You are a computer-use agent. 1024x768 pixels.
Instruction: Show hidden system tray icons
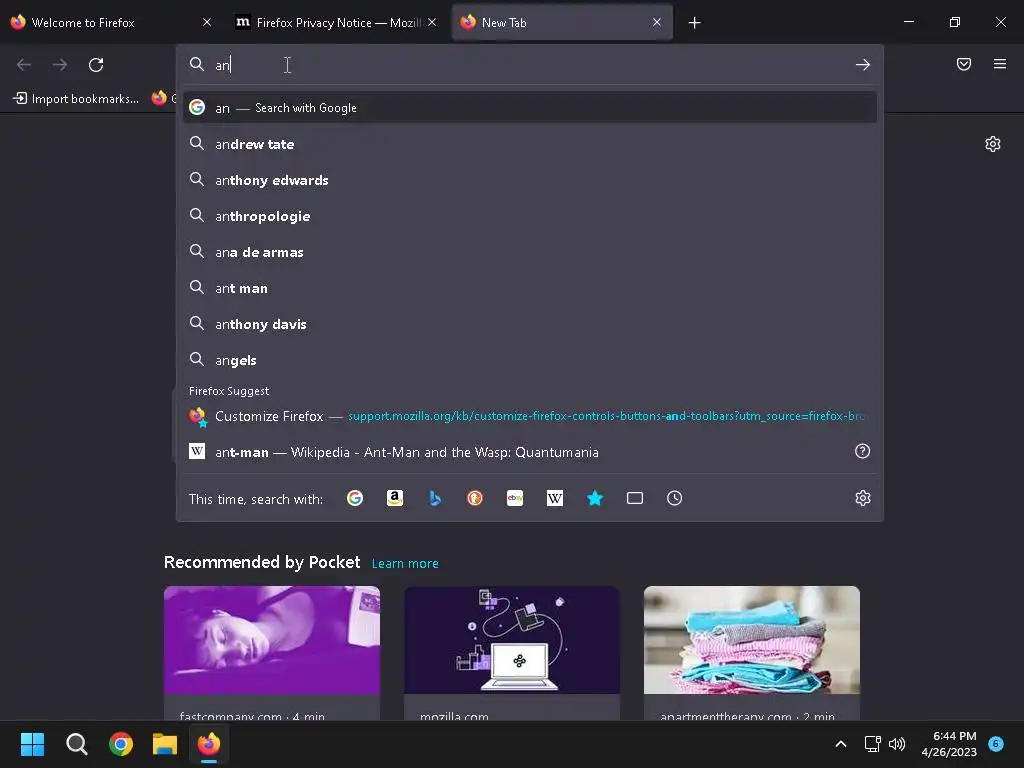coord(841,744)
